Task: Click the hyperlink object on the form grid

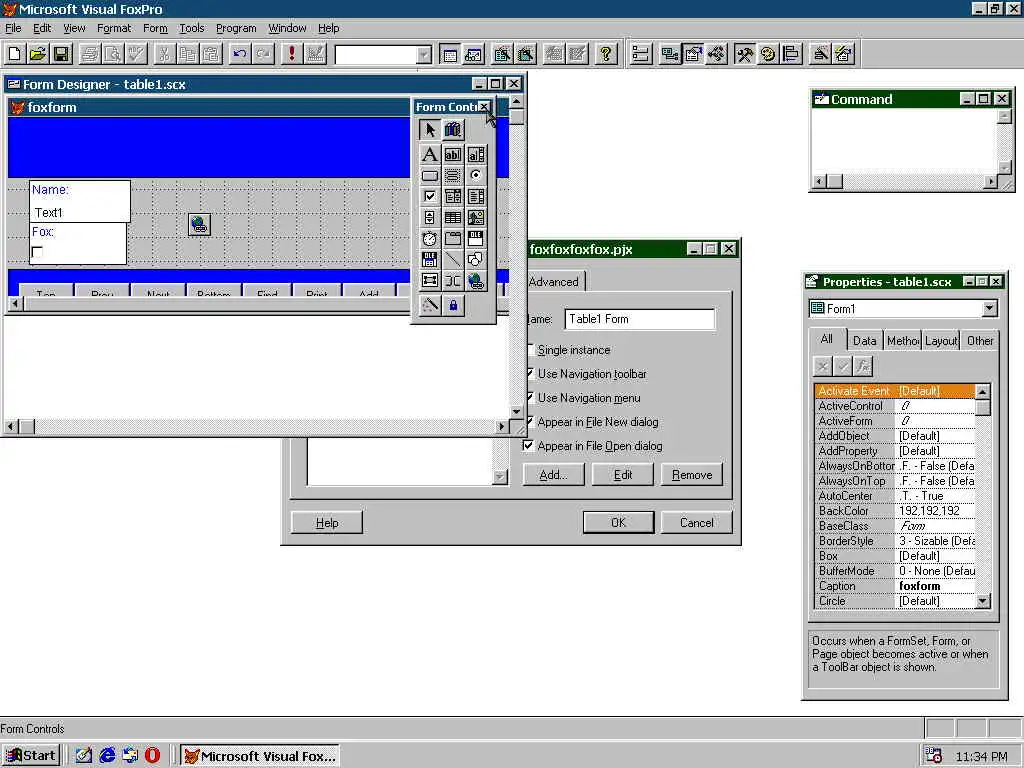Action: click(x=199, y=224)
